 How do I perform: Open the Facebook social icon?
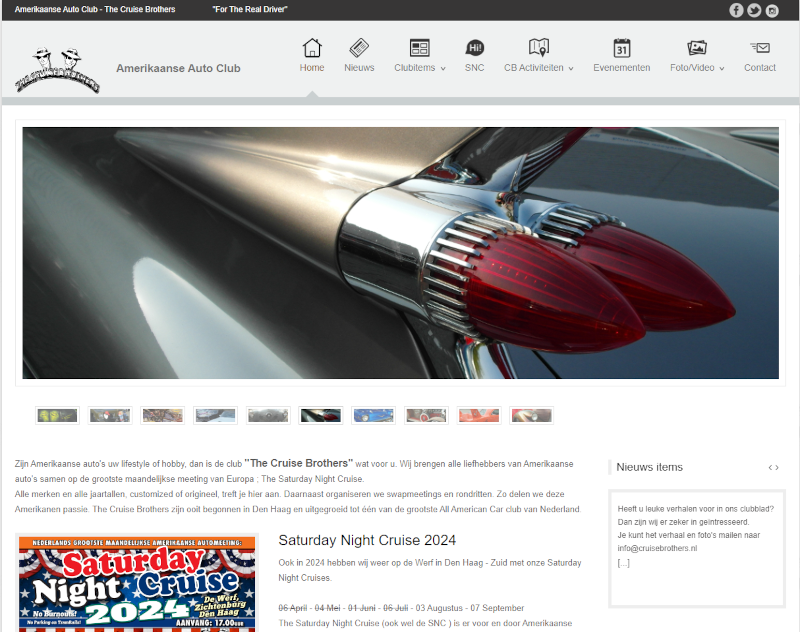736,10
